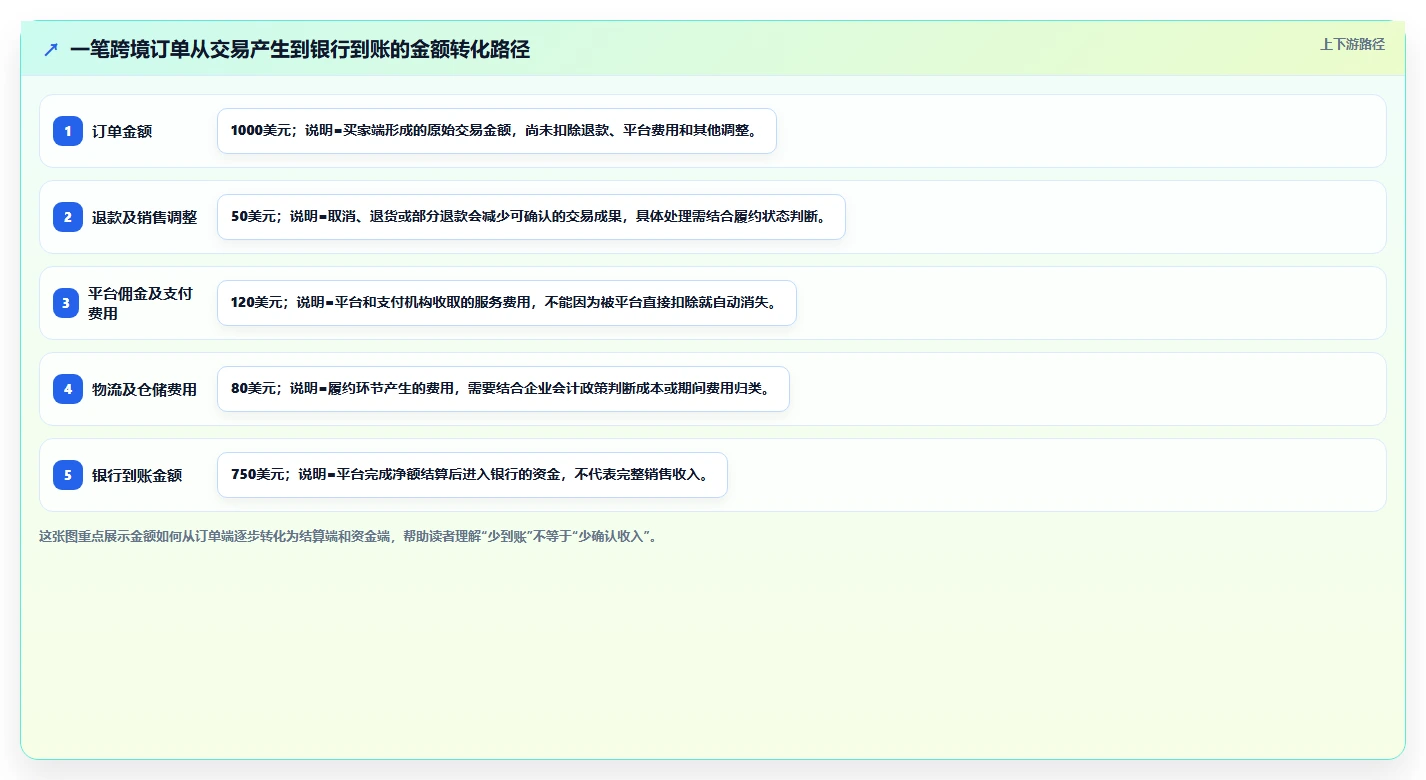Screen dimensions: 1426x780
Task: Click the footnote about 少到账 不等于 少确认收入
Action: pyautogui.click(x=348, y=536)
